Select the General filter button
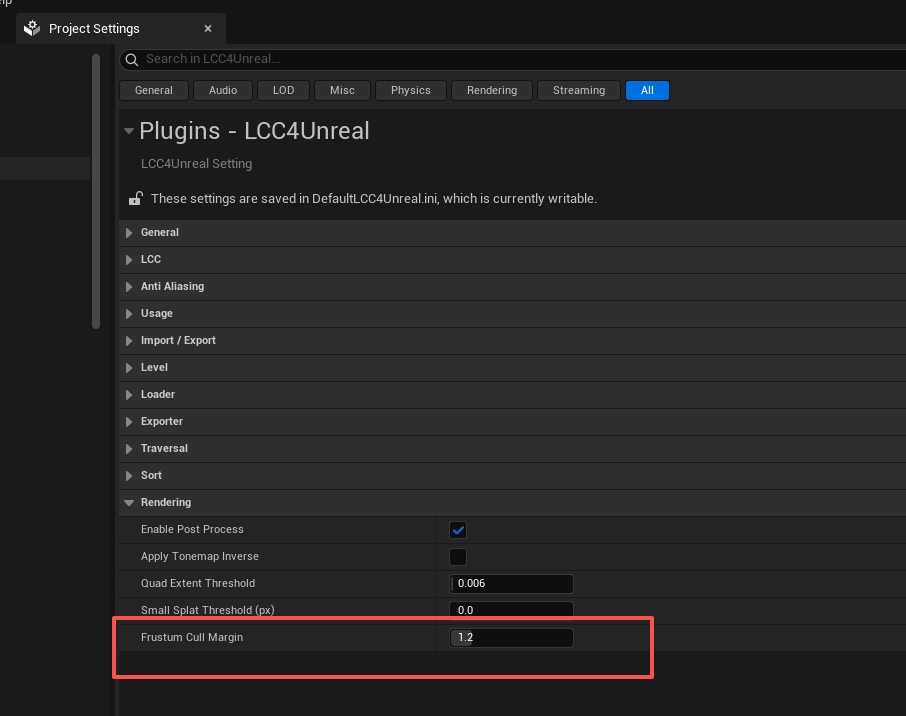906x716 pixels. coord(154,91)
